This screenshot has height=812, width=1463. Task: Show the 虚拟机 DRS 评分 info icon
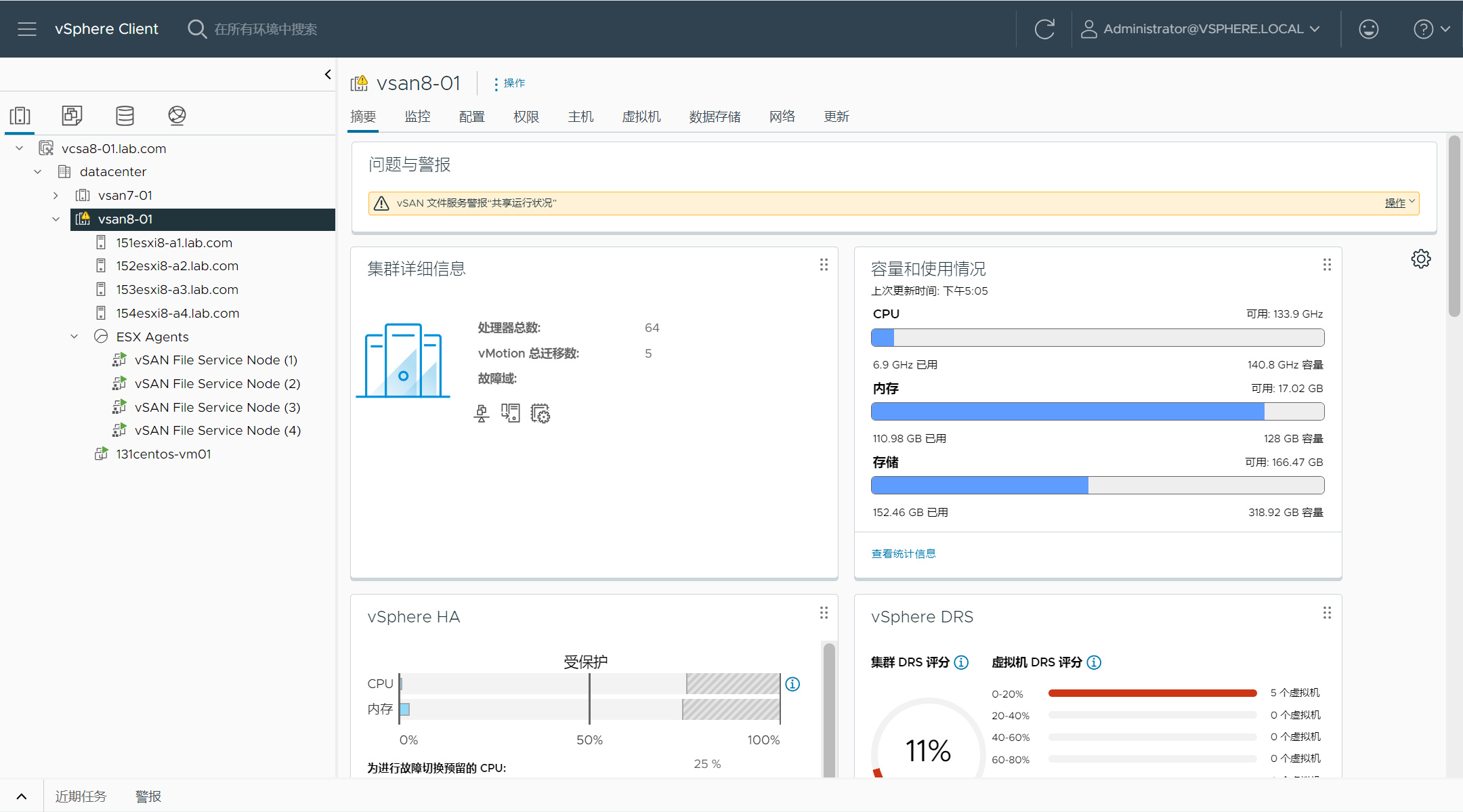pyautogui.click(x=1094, y=662)
